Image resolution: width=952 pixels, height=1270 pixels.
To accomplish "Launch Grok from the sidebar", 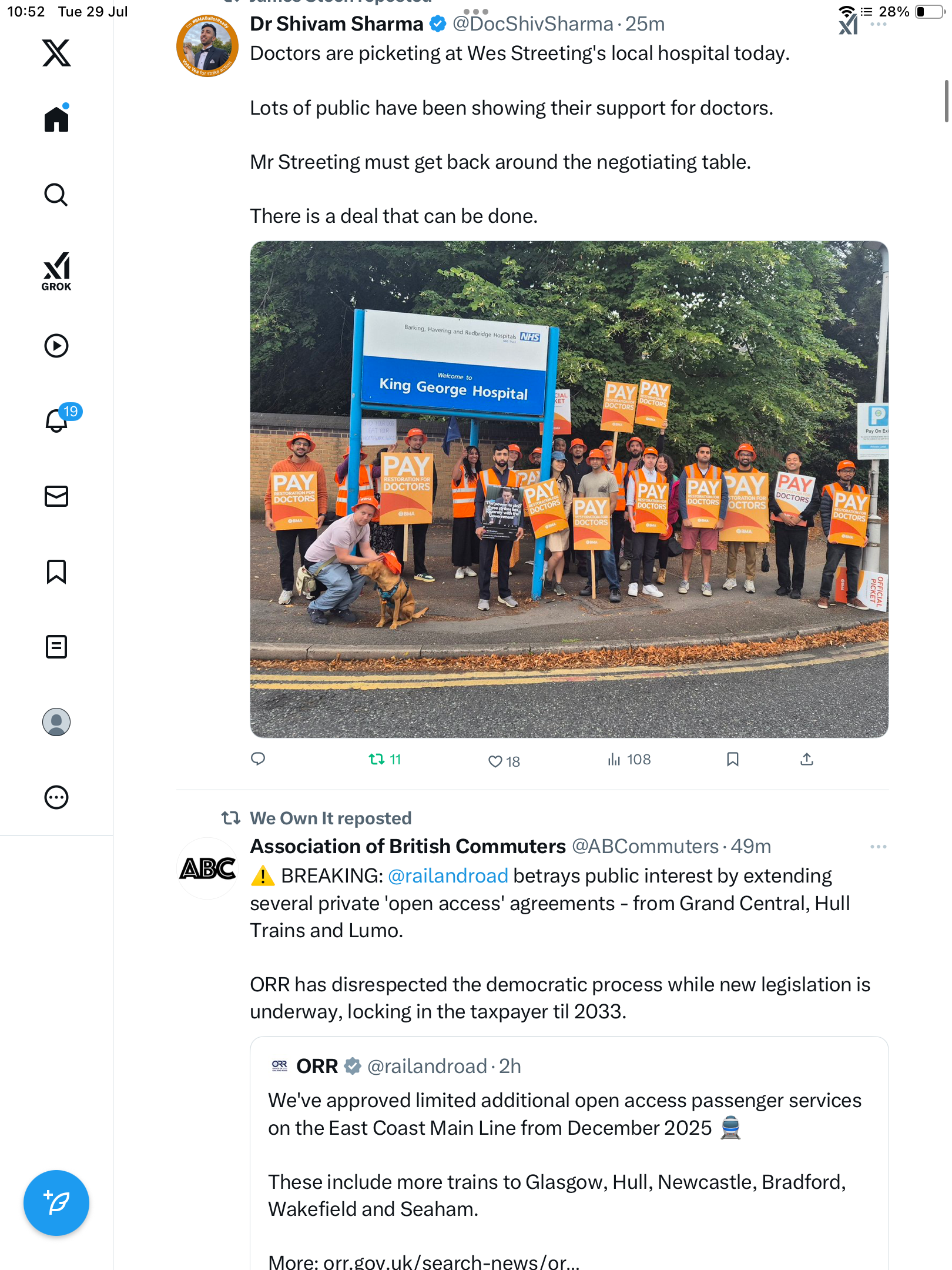I will [x=56, y=271].
